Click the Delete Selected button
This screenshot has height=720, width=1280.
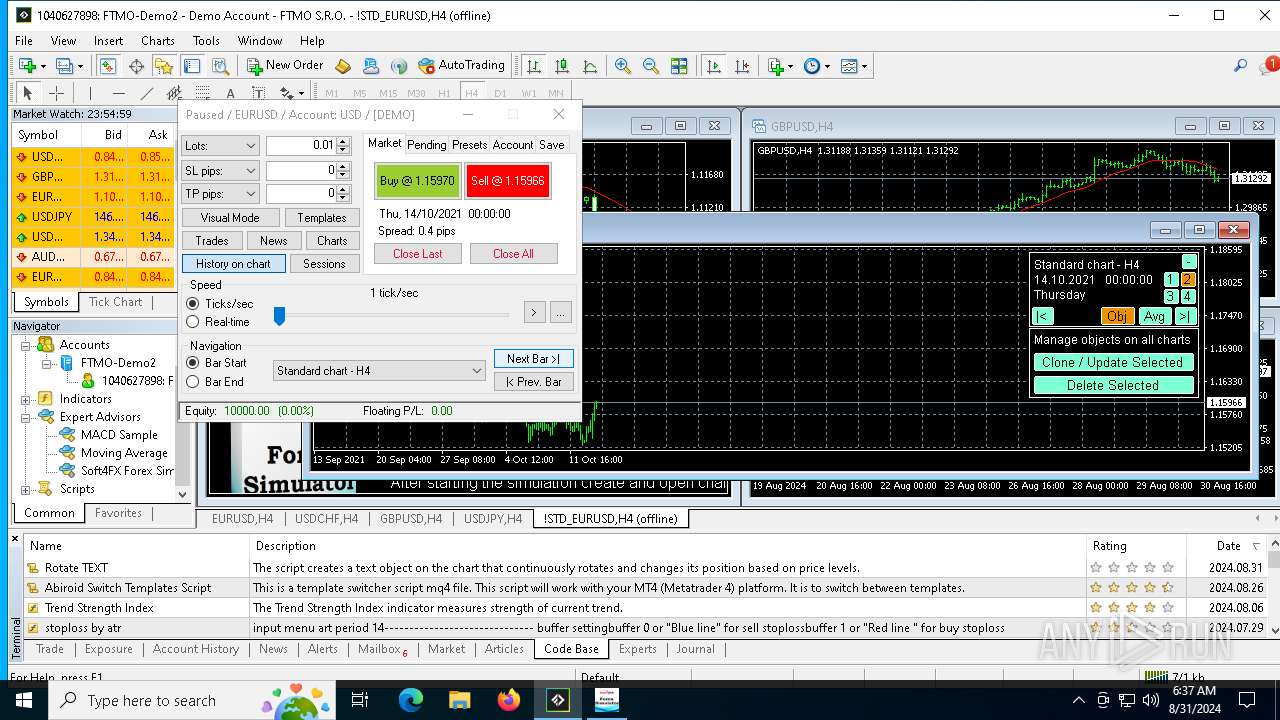(1112, 386)
